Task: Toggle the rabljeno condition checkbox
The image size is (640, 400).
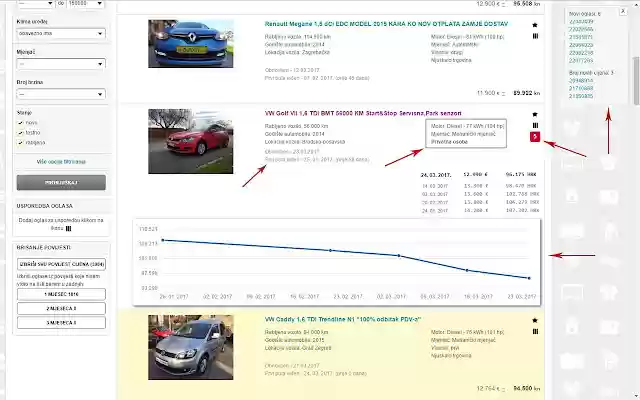Action: tap(20, 142)
